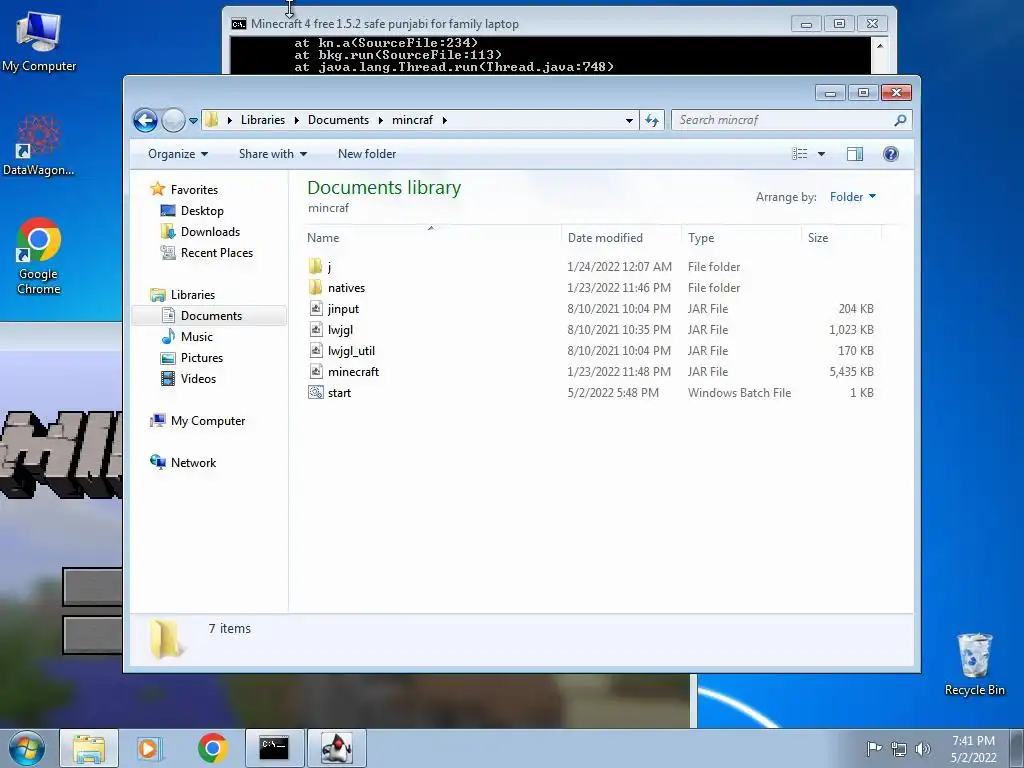Switch to command prompt taskbar button
This screenshot has width=1024, height=768.
274,748
